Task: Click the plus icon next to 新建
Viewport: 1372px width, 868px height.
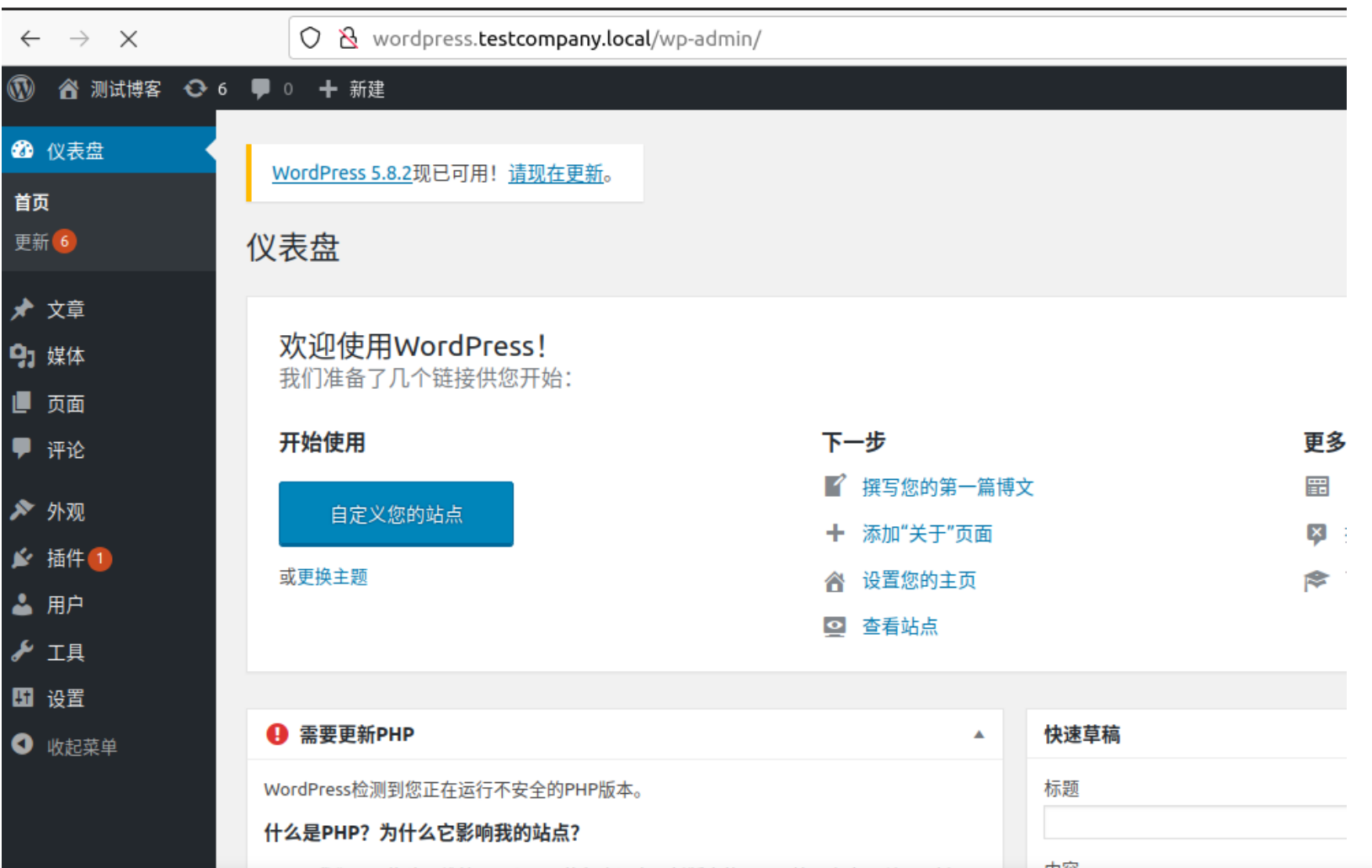Action: [x=328, y=88]
